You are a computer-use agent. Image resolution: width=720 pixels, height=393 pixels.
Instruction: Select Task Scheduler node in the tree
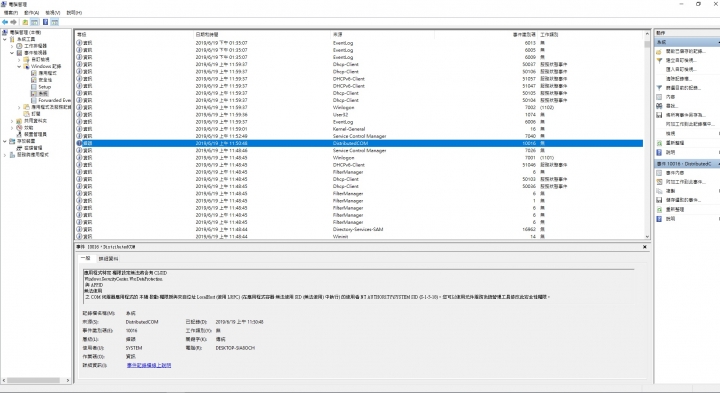pos(35,46)
